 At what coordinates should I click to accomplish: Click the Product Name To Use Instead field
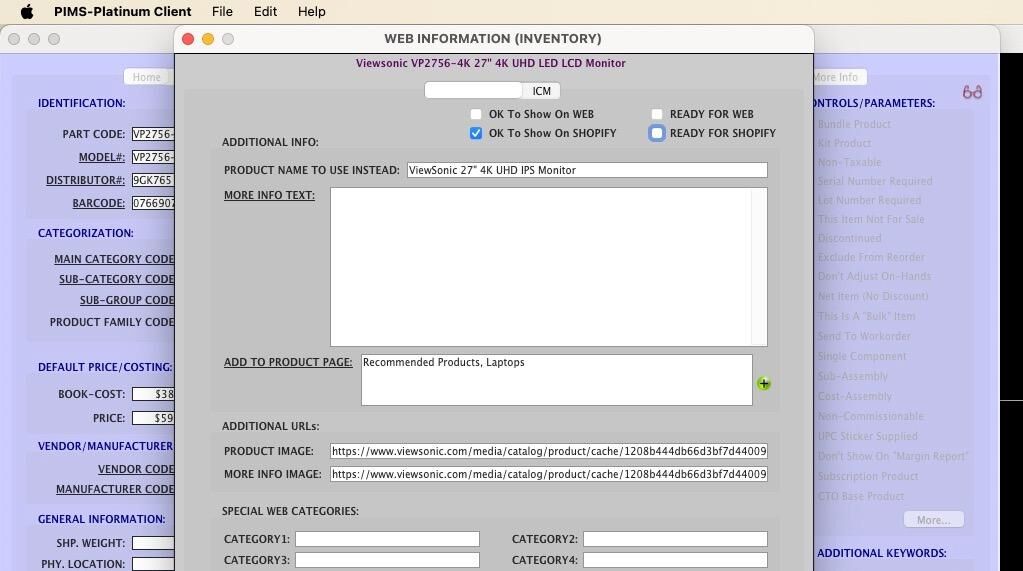tap(587, 170)
